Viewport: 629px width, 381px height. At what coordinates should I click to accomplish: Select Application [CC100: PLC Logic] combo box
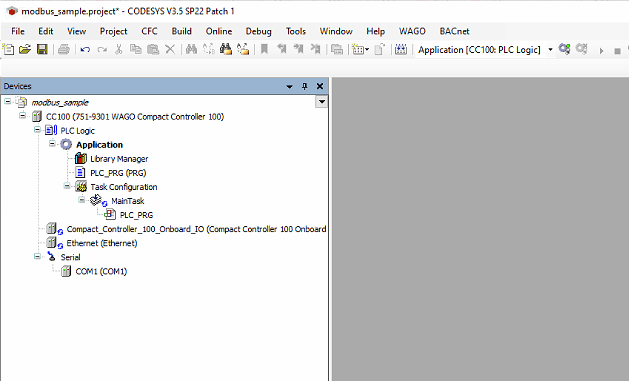(x=485, y=50)
